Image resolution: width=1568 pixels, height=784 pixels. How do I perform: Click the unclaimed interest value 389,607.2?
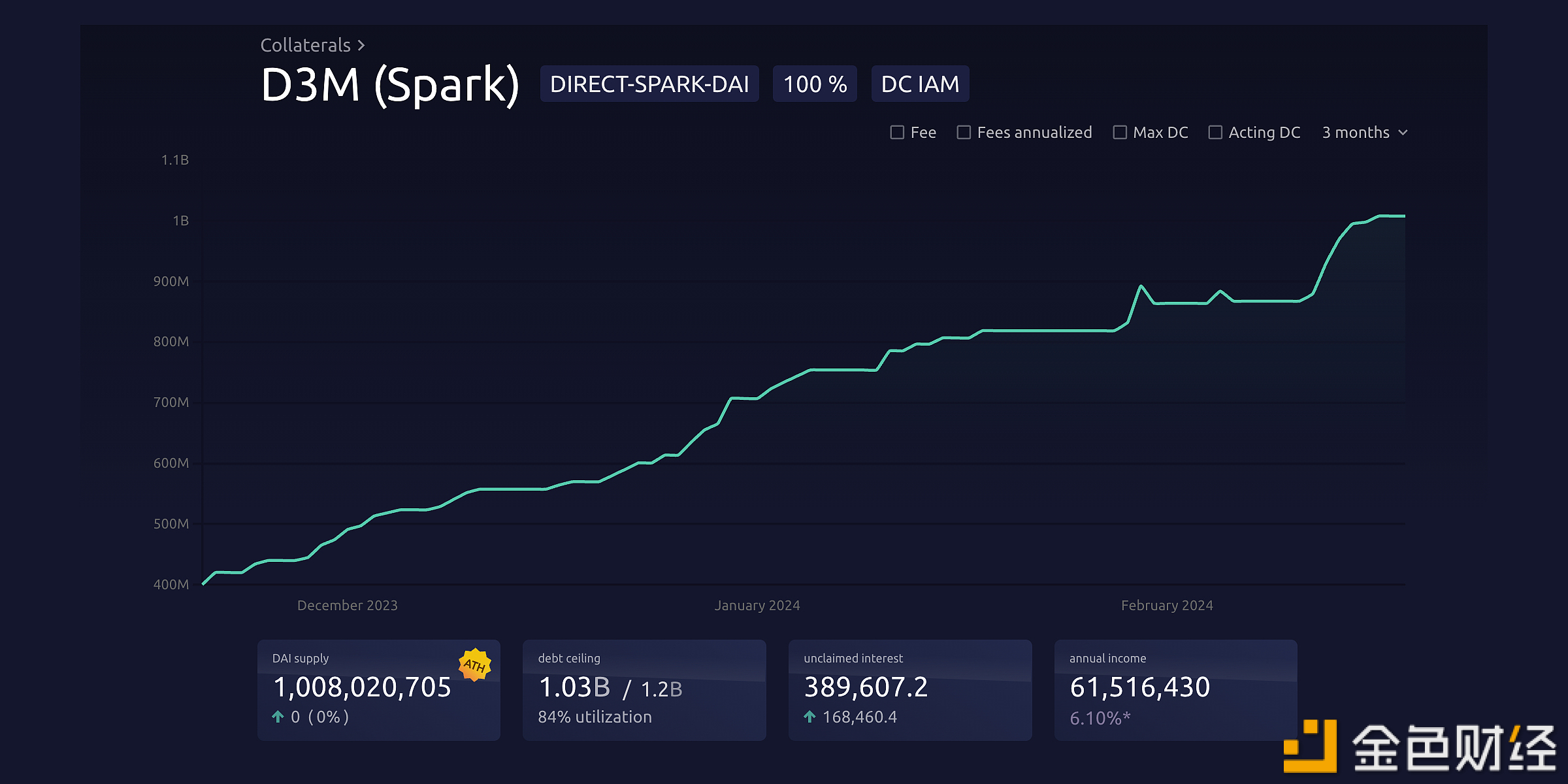click(x=866, y=687)
